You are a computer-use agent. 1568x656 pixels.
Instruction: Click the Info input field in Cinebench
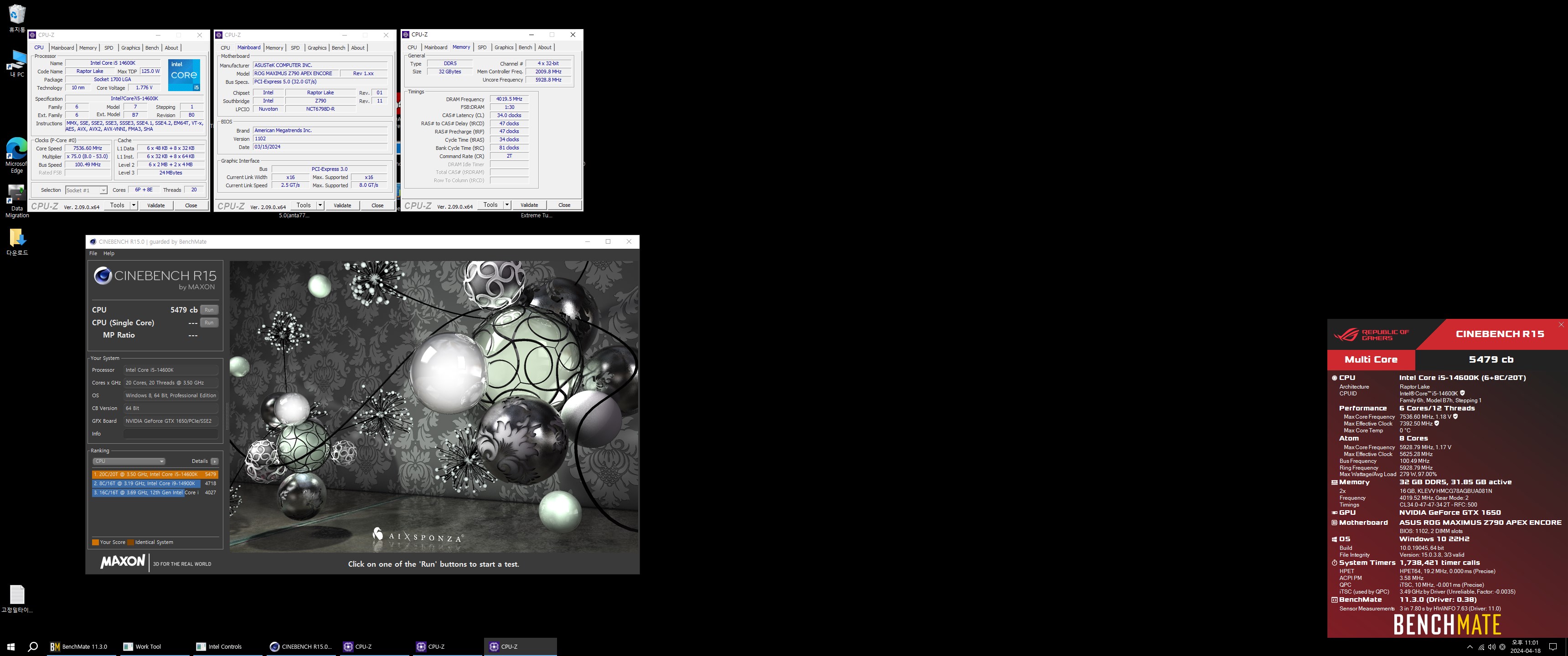tap(170, 434)
